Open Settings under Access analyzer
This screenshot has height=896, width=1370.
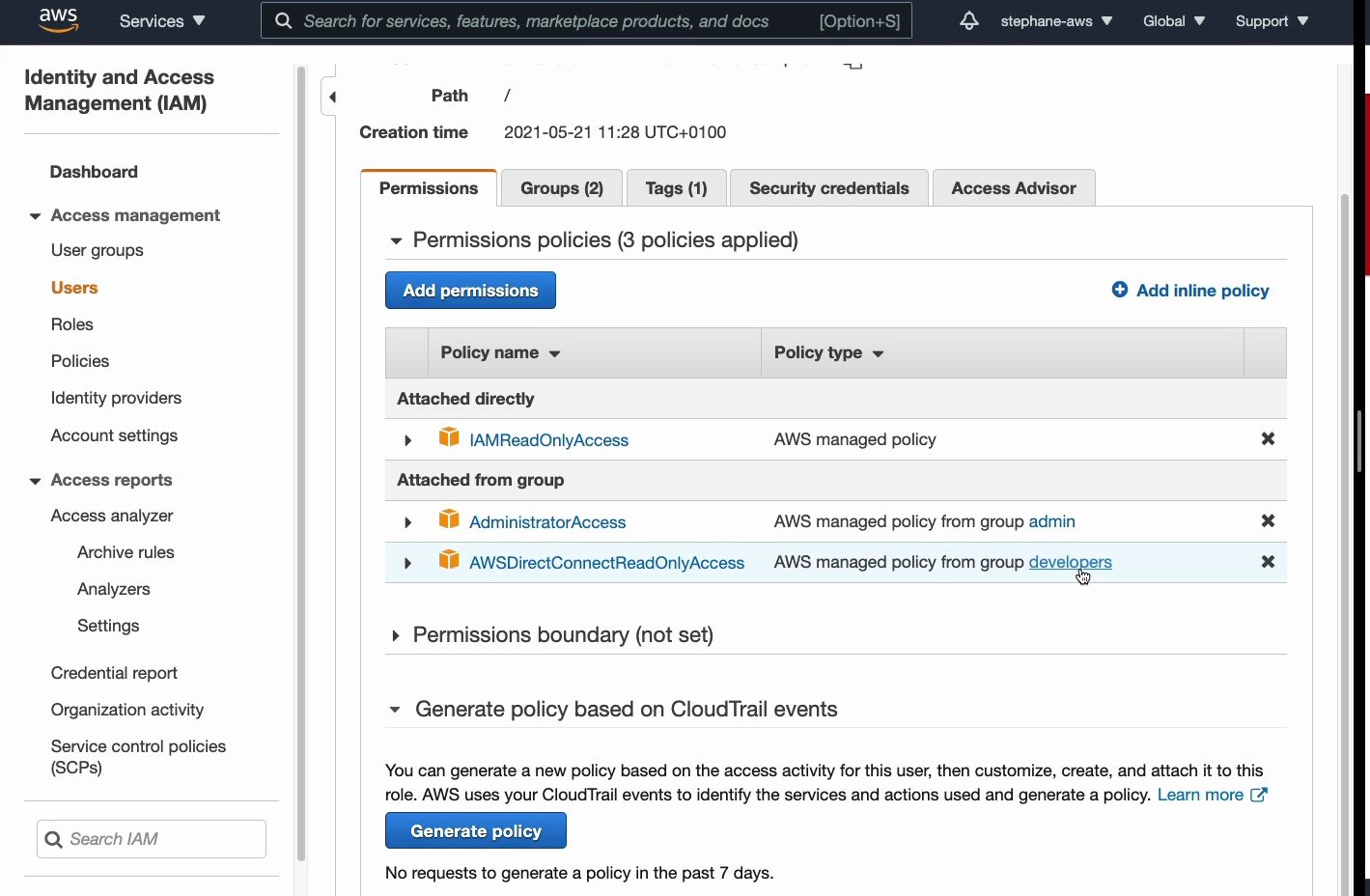[x=108, y=626]
